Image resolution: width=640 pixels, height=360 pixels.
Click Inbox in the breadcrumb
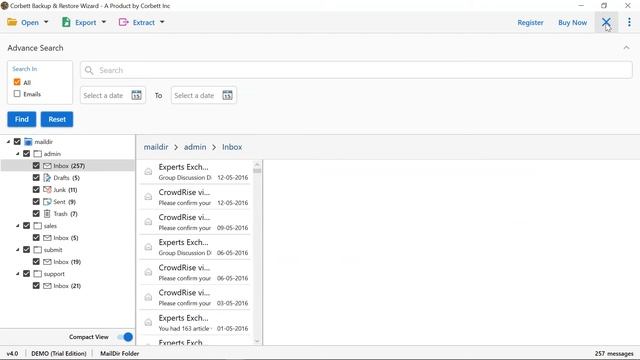click(232, 147)
